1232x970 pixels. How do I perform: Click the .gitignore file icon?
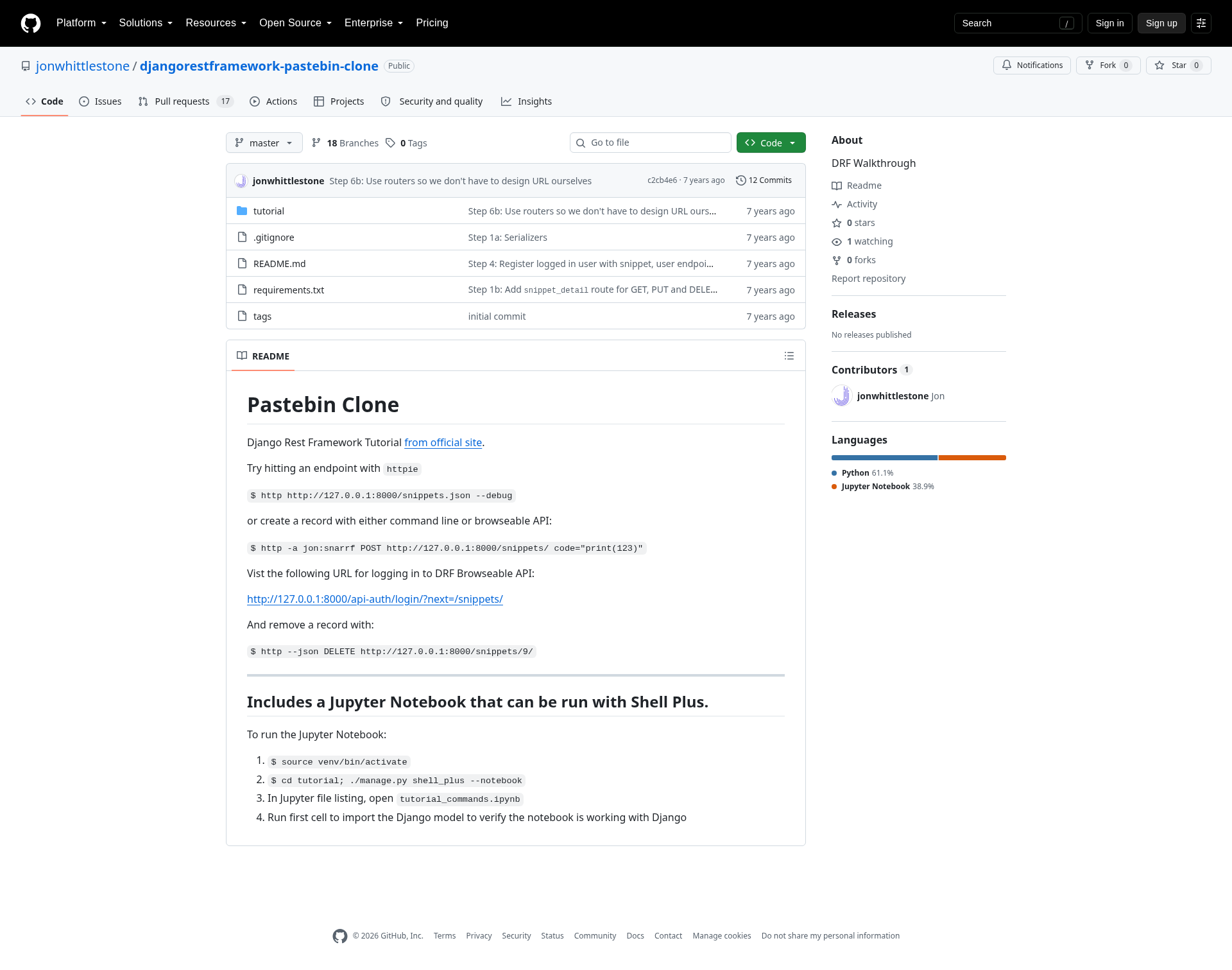pyautogui.click(x=242, y=237)
